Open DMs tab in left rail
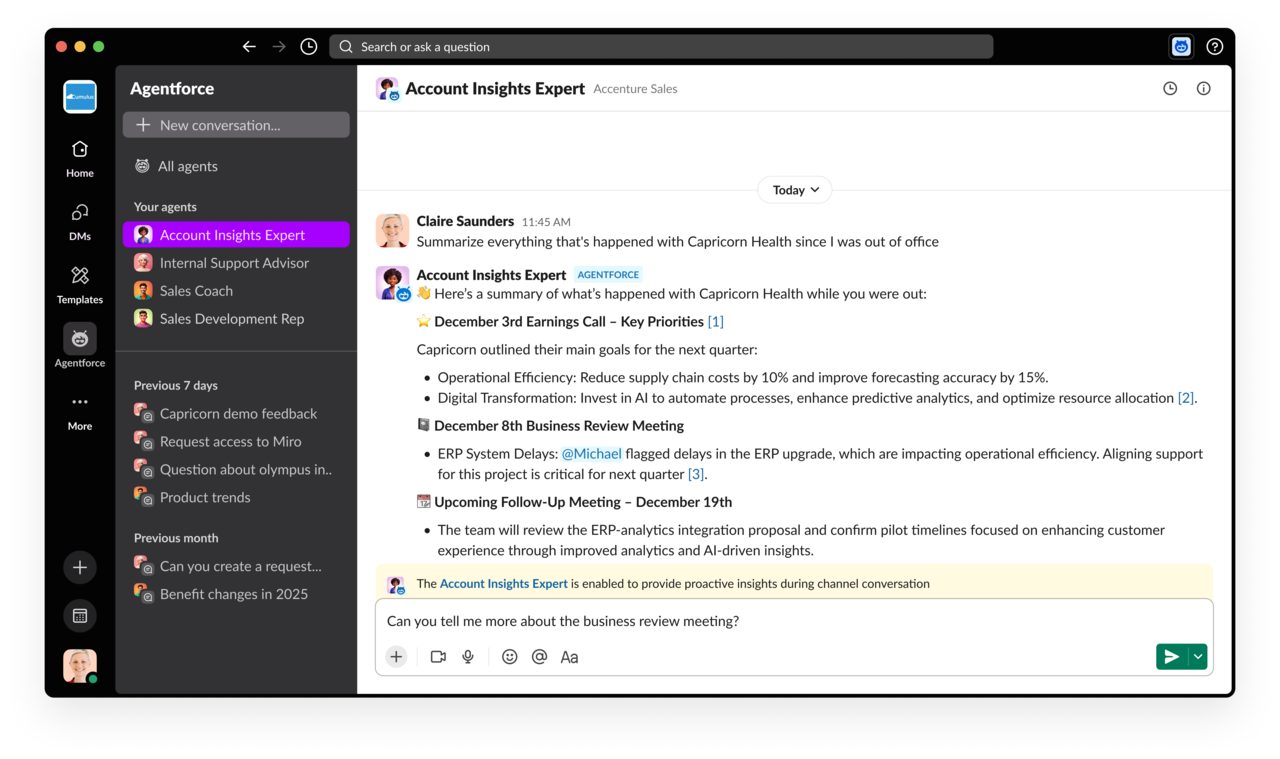1280x759 pixels. [x=80, y=221]
